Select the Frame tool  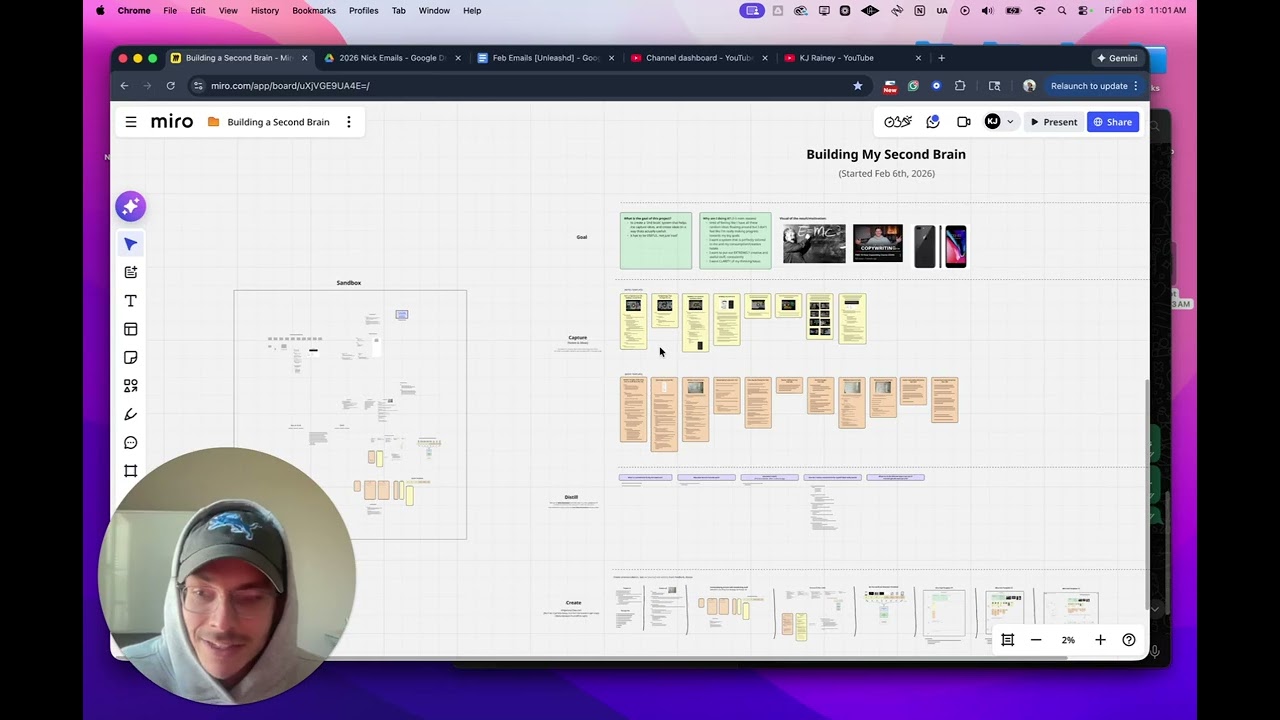[x=130, y=471]
